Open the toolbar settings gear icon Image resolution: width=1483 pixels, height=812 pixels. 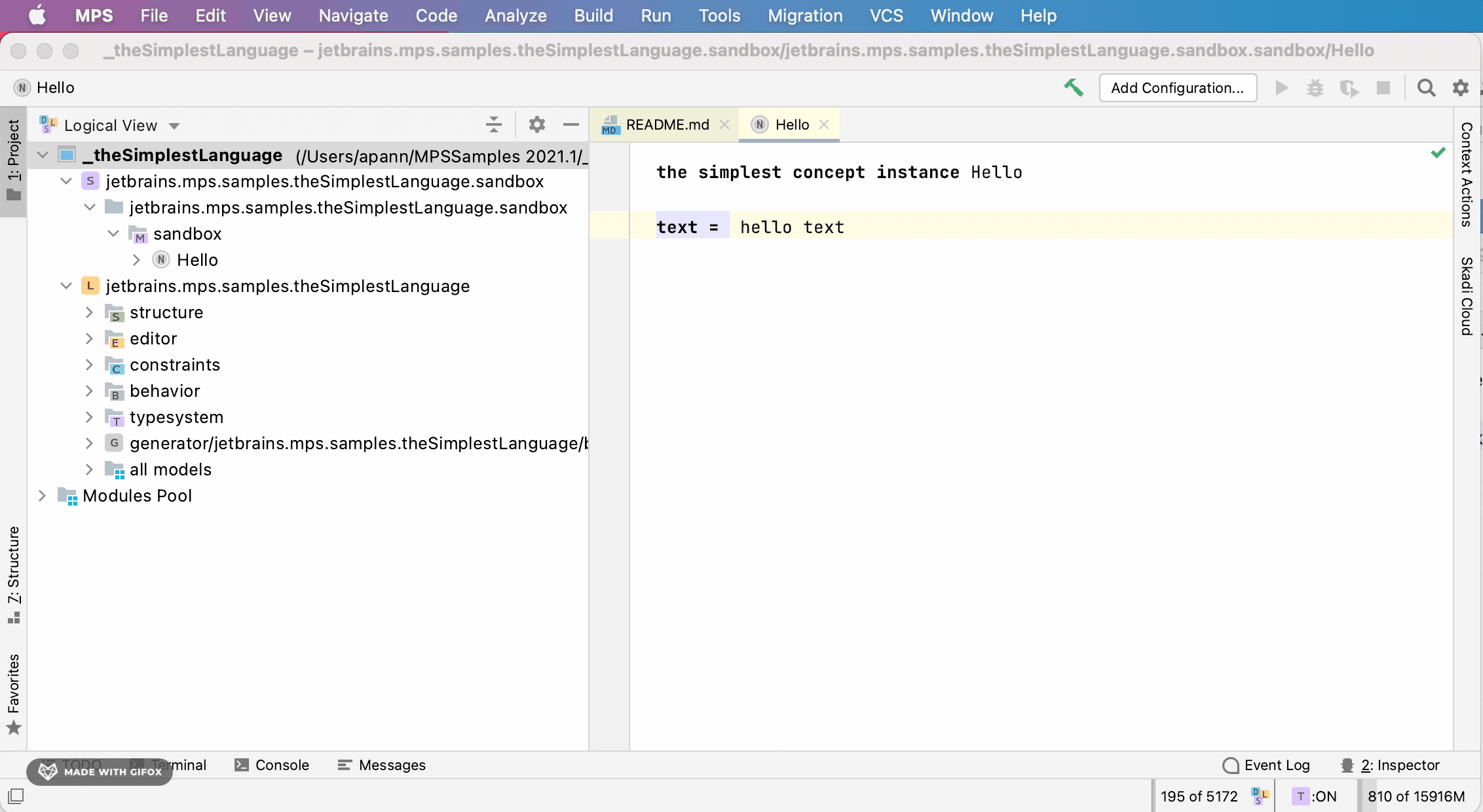1461,88
